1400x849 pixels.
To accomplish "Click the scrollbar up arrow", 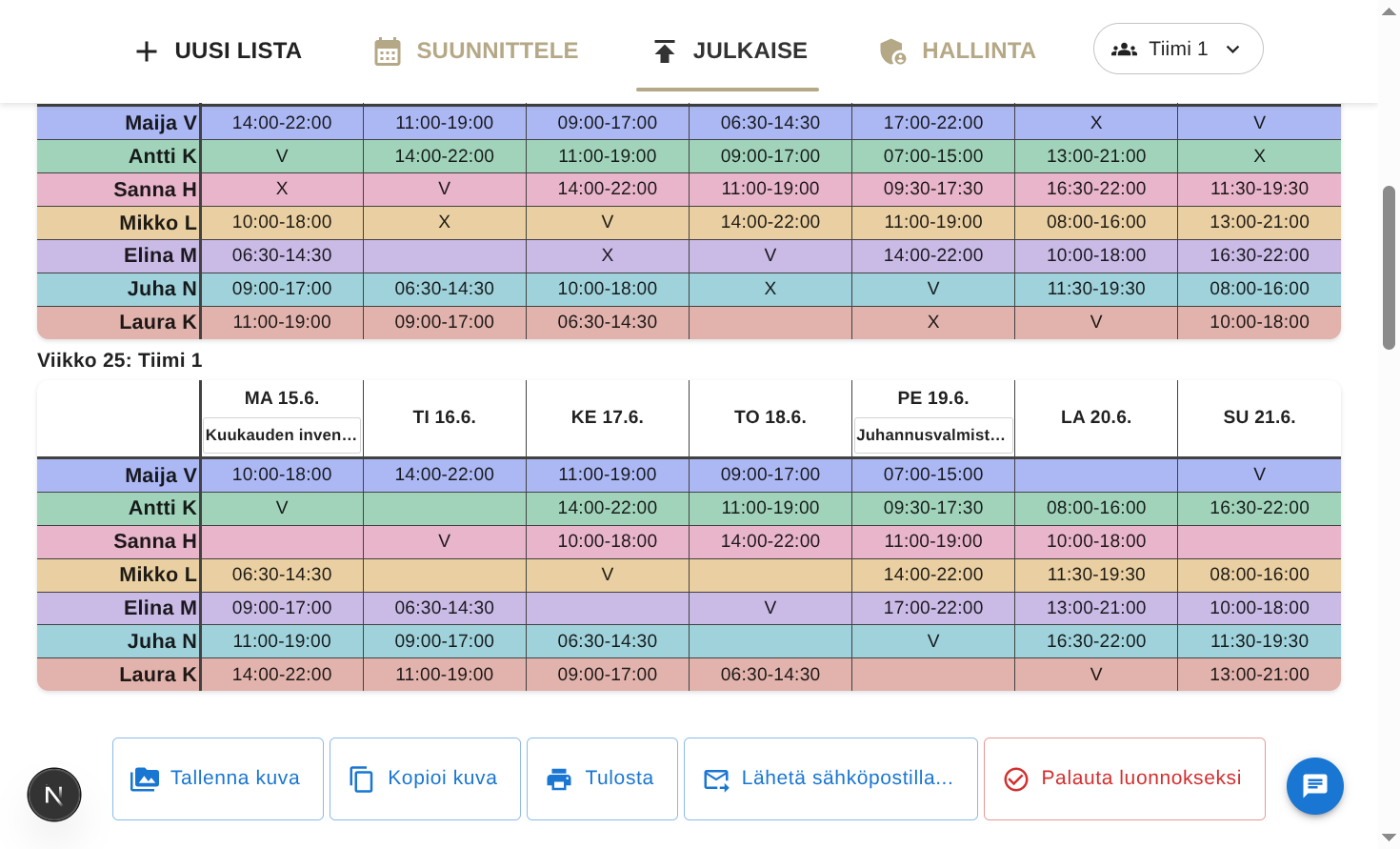I will 1389,11.
